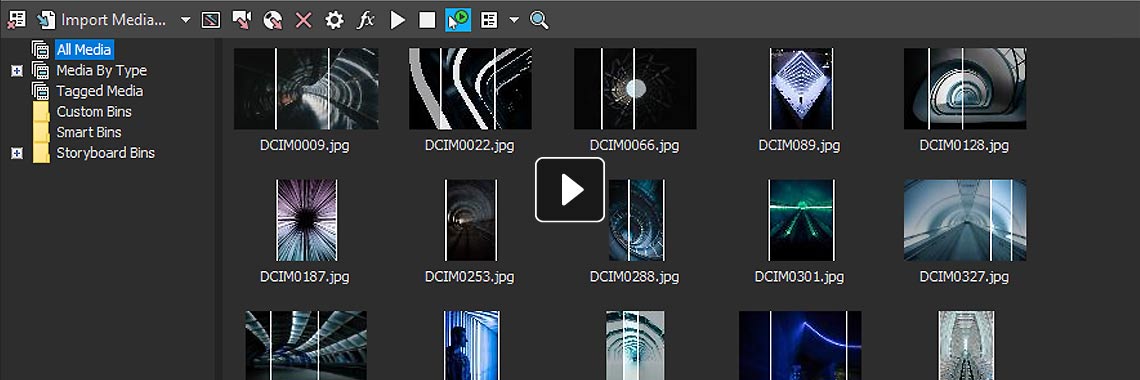This screenshot has height=380, width=1140.
Task: Click the DCIM0288.jpg file name
Action: (x=634, y=277)
